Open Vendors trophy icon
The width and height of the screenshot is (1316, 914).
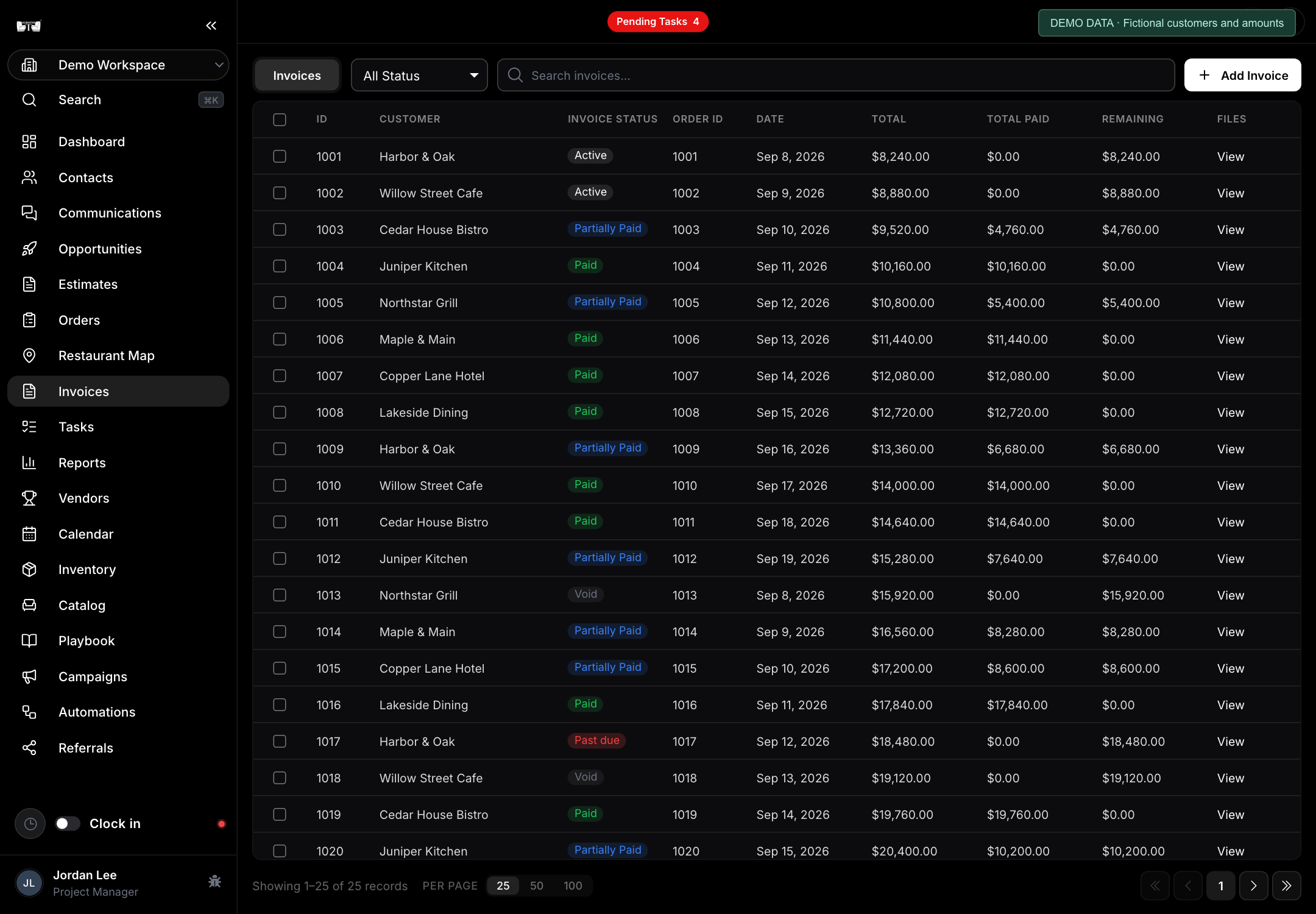click(29, 498)
